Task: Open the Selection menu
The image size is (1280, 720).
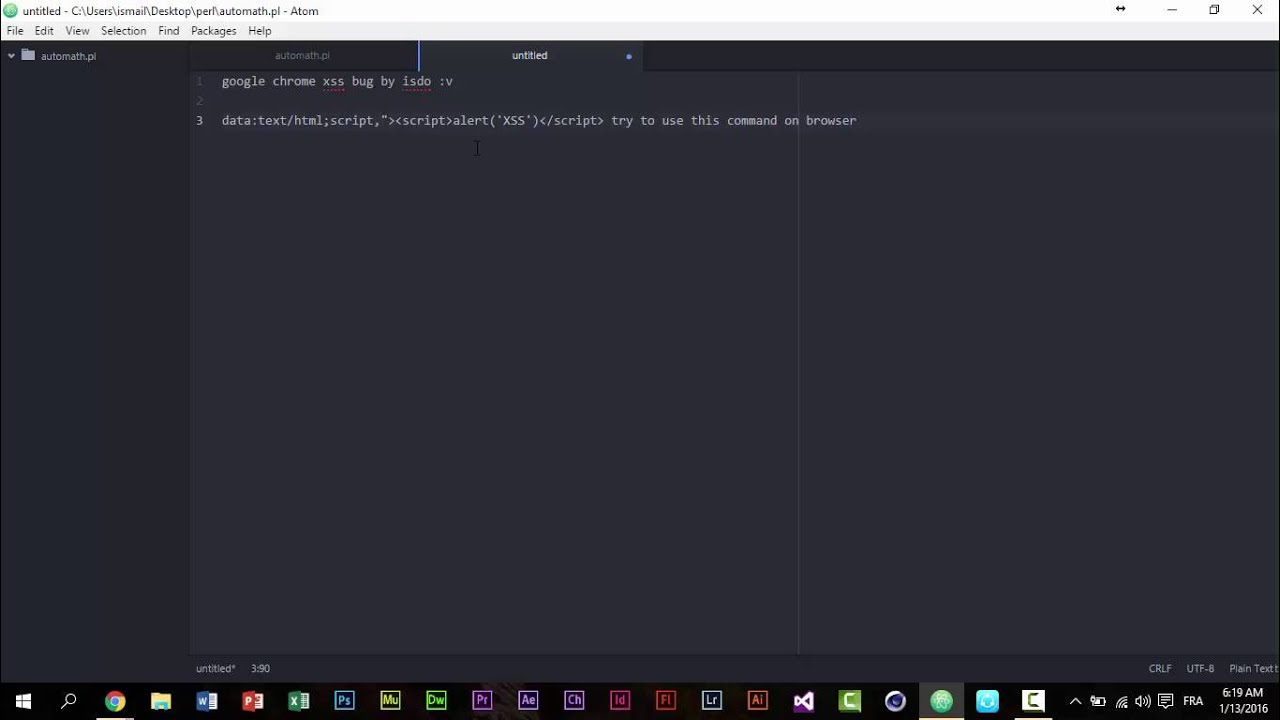Action: pos(123,31)
